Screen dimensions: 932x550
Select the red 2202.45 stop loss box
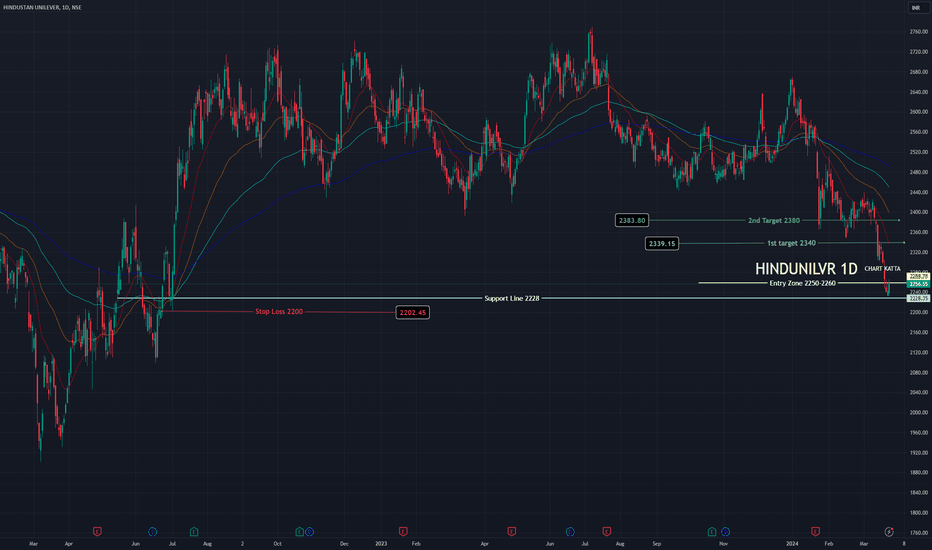click(413, 312)
